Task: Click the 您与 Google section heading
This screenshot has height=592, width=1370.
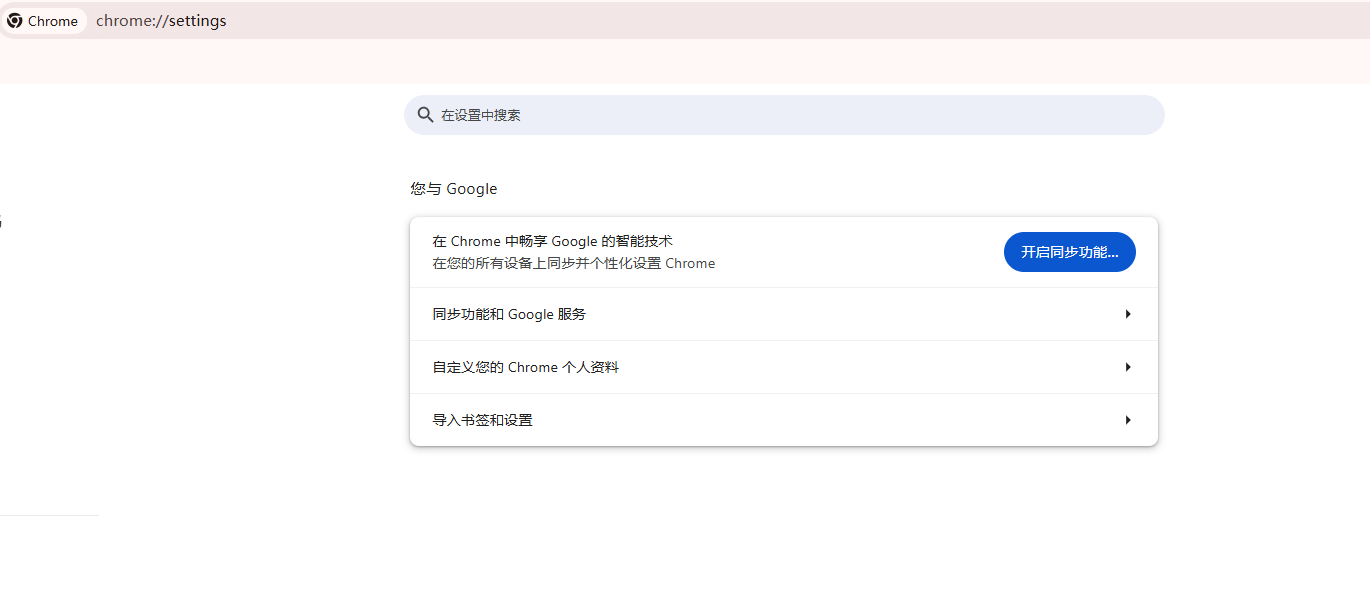Action: coord(453,189)
